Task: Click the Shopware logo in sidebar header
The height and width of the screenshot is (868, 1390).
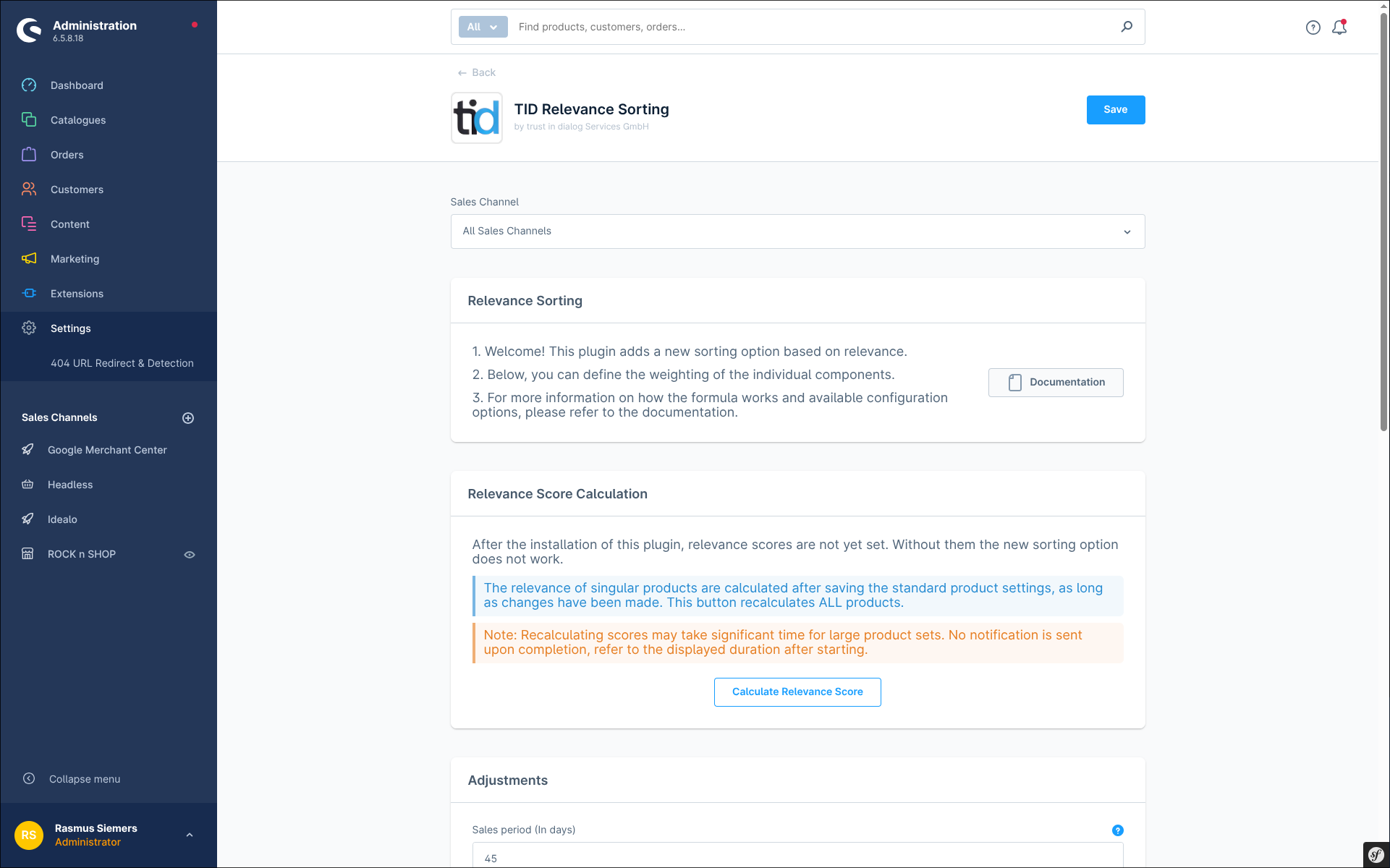Action: (29, 30)
